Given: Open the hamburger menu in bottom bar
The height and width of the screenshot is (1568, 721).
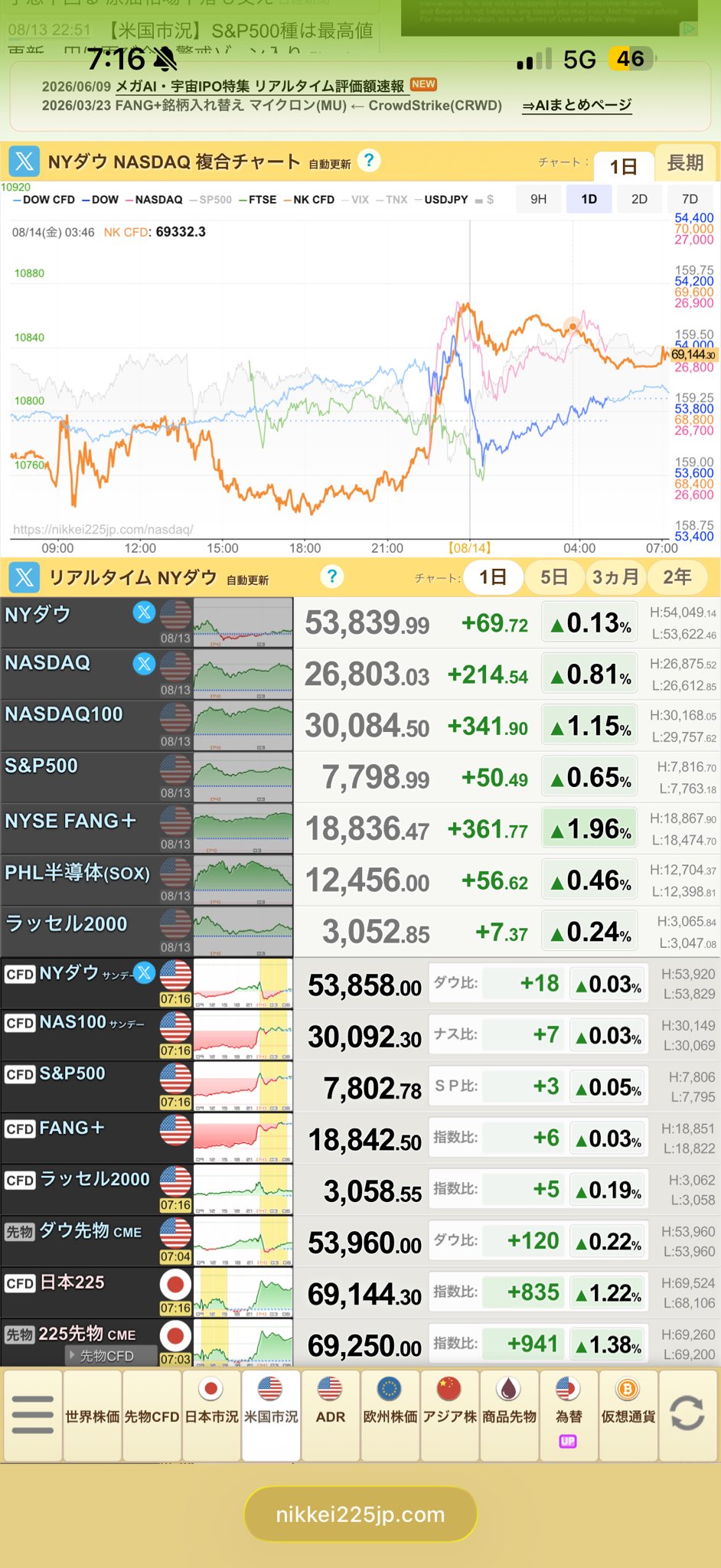Looking at the screenshot, I should tap(33, 1415).
